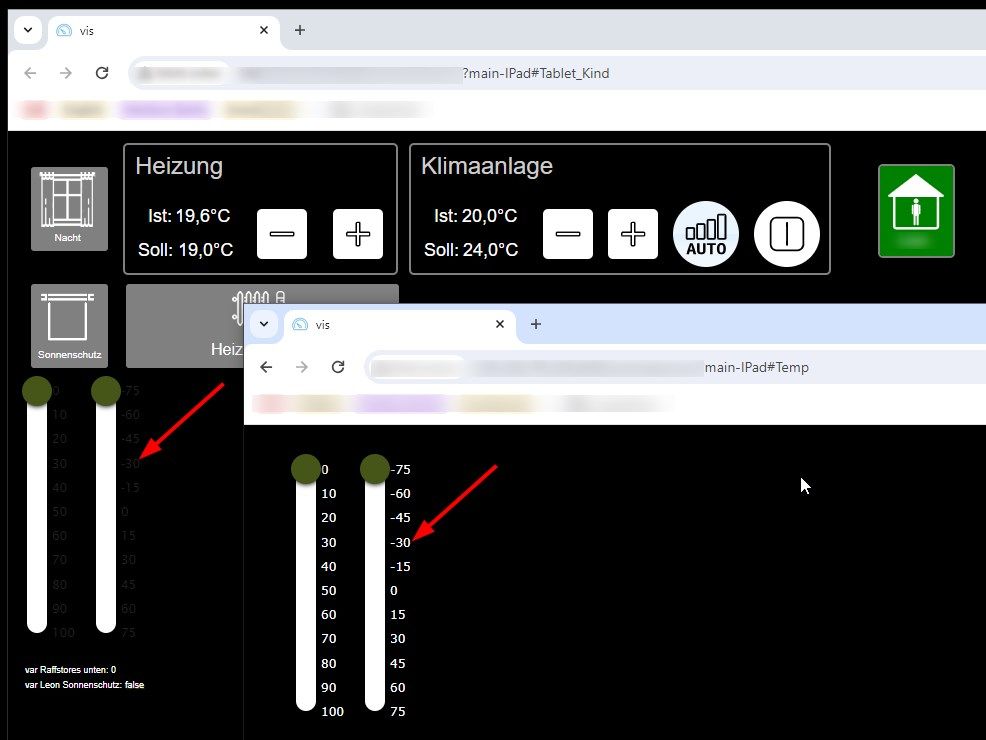Open tab search dropdown in front window
This screenshot has height=740, width=986.
pyautogui.click(x=264, y=324)
